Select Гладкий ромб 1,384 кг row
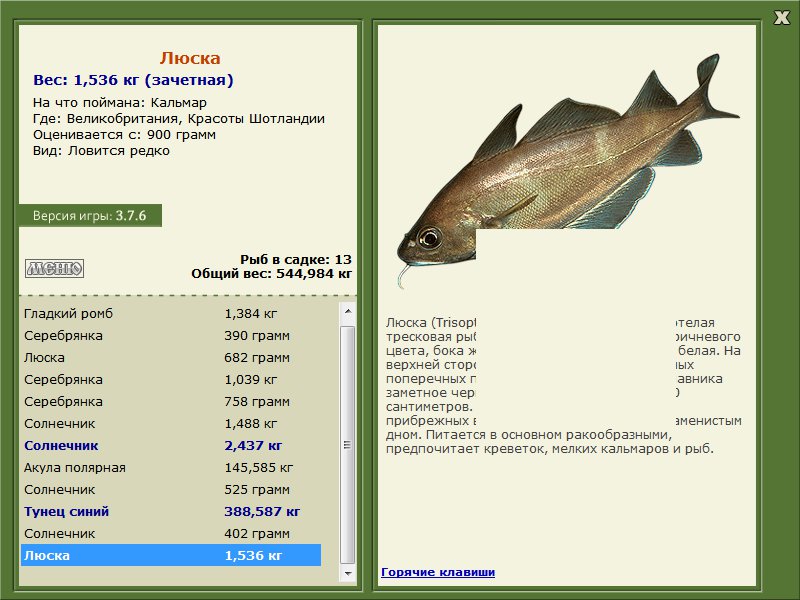The image size is (800, 600). point(171,314)
